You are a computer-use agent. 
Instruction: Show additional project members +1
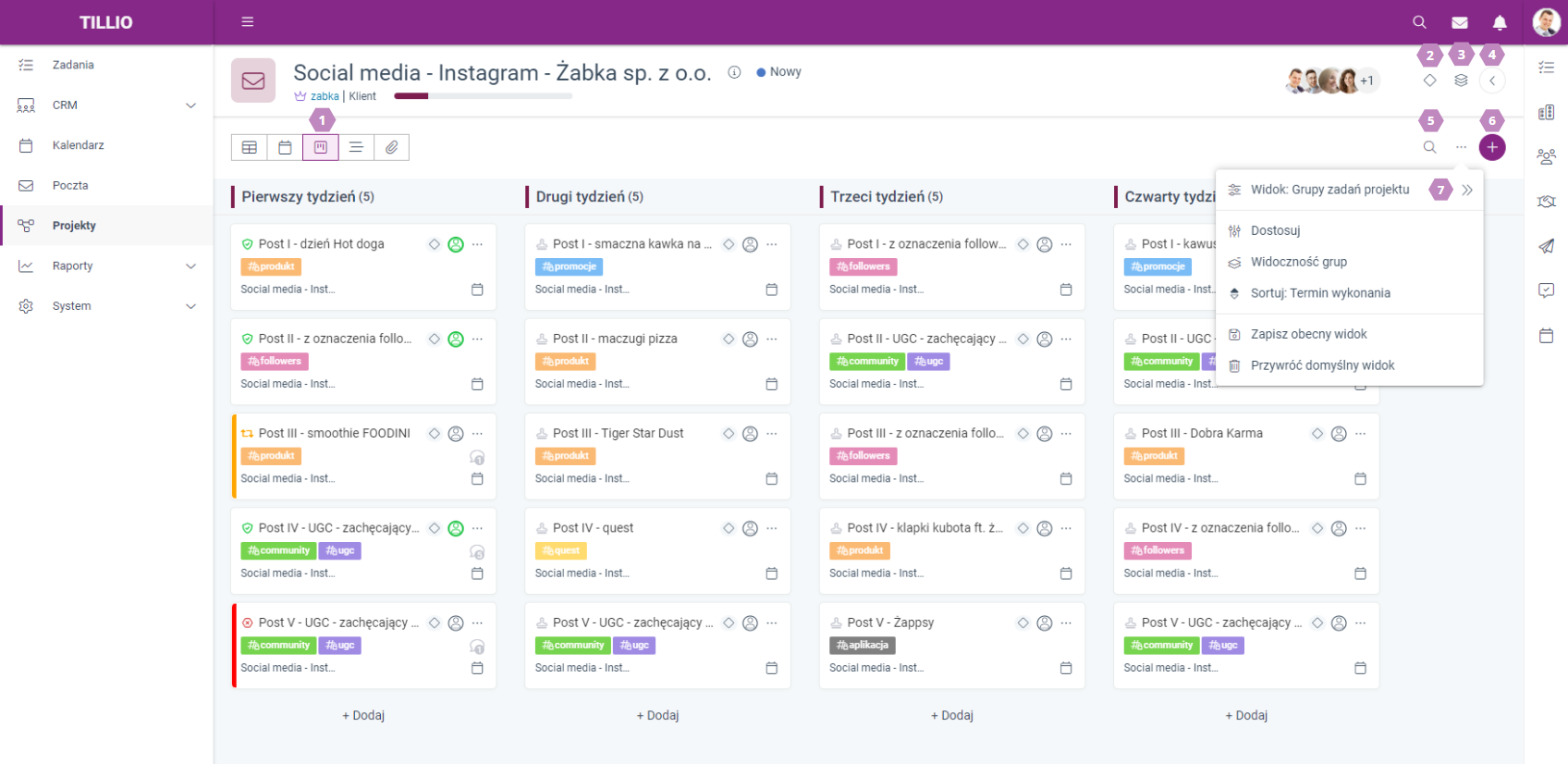coord(1366,80)
